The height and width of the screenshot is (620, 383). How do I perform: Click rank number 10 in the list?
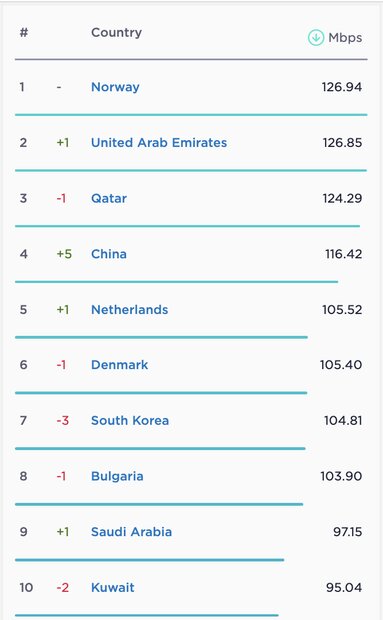(x=26, y=588)
